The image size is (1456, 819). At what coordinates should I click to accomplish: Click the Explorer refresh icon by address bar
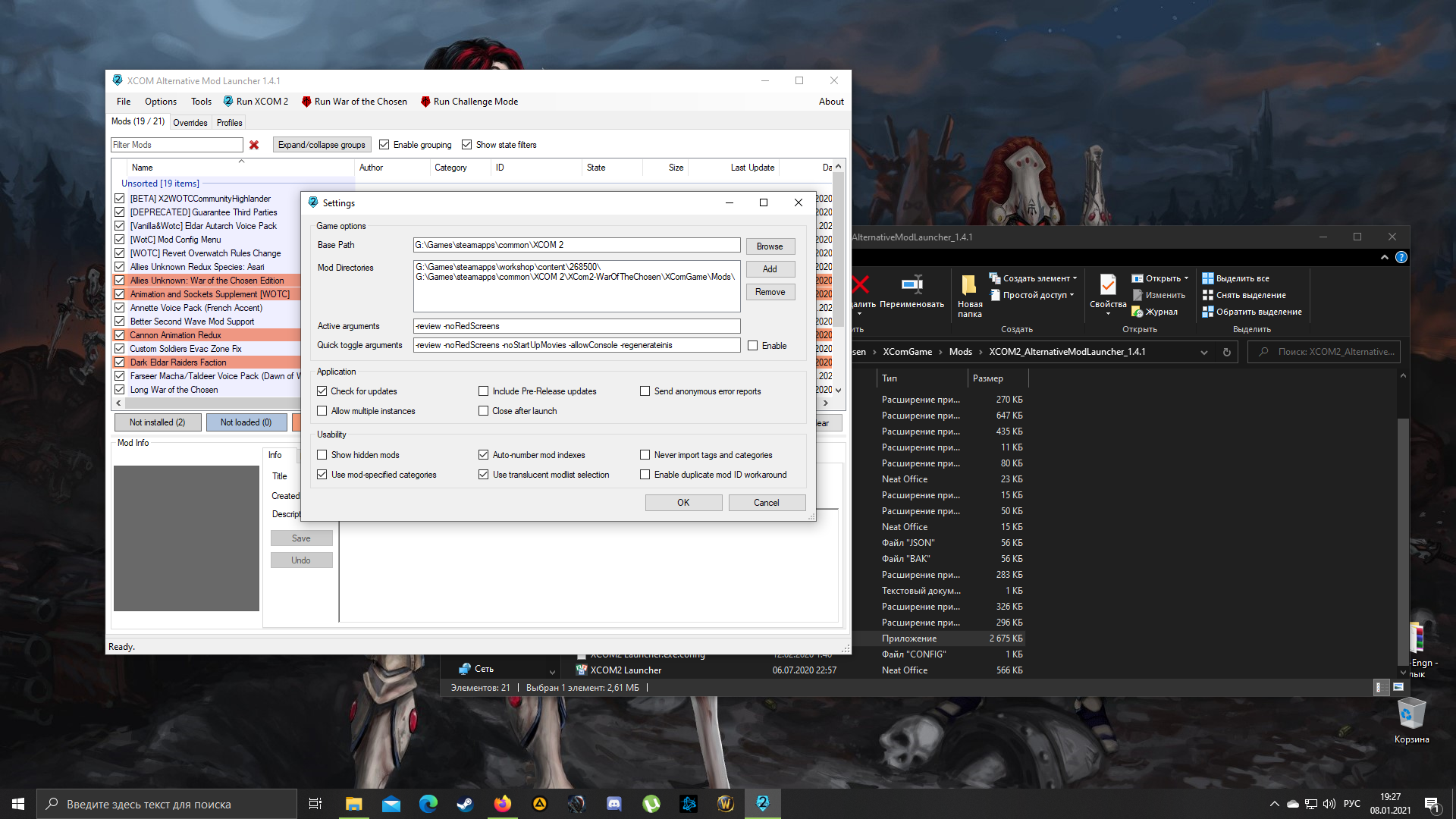pos(1227,352)
